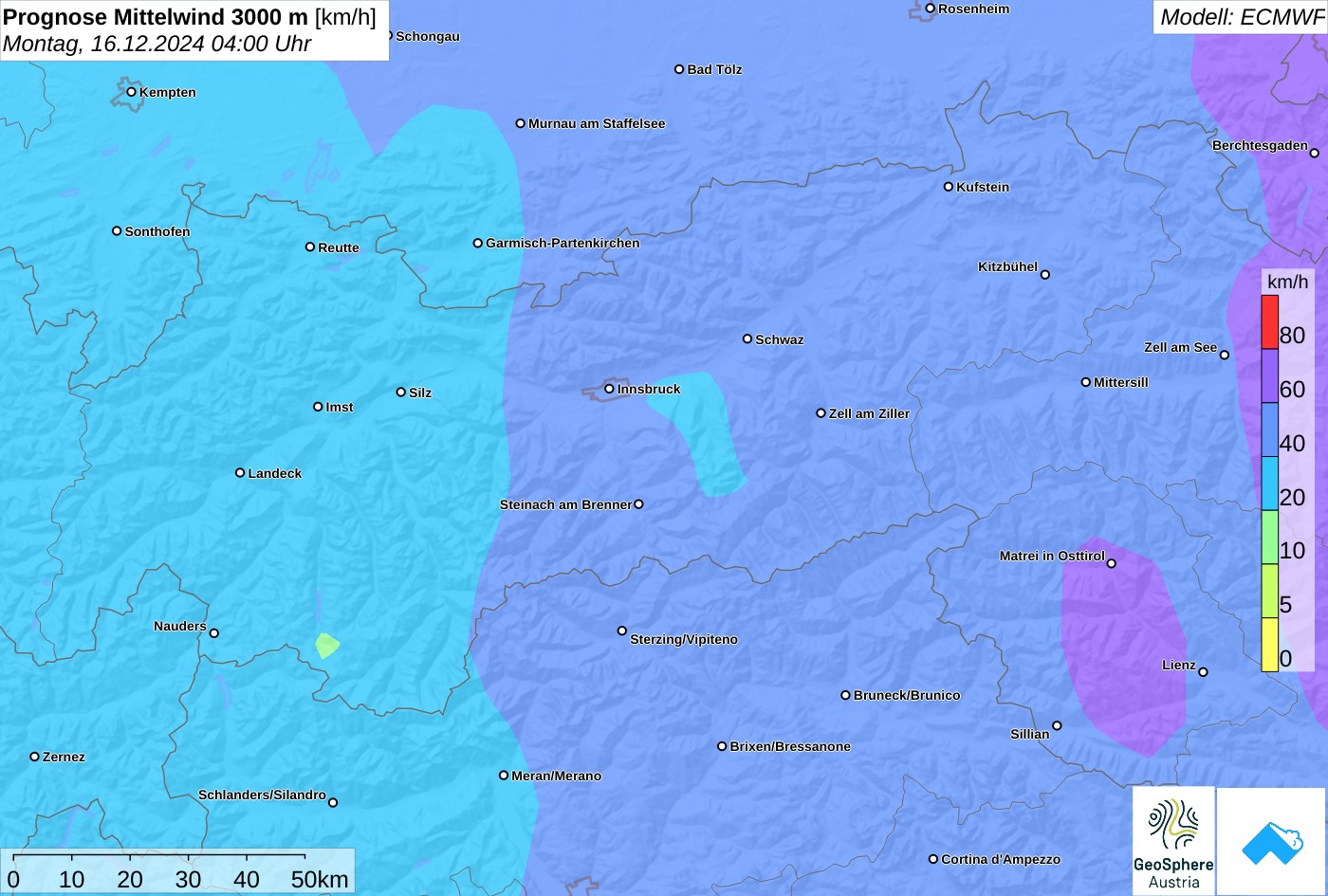The width and height of the screenshot is (1328, 896).
Task: Click the Matrei in Osttirol marker dot
Action: pos(1112,563)
